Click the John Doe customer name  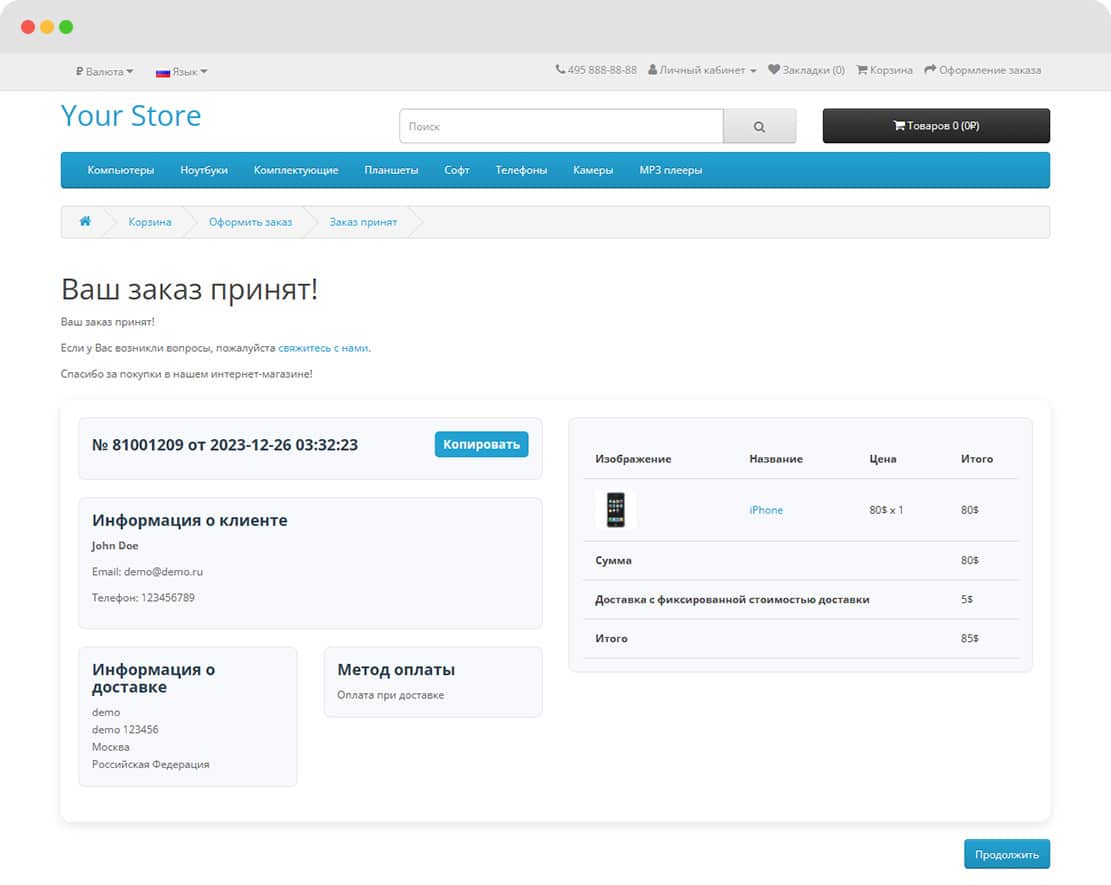[115, 546]
